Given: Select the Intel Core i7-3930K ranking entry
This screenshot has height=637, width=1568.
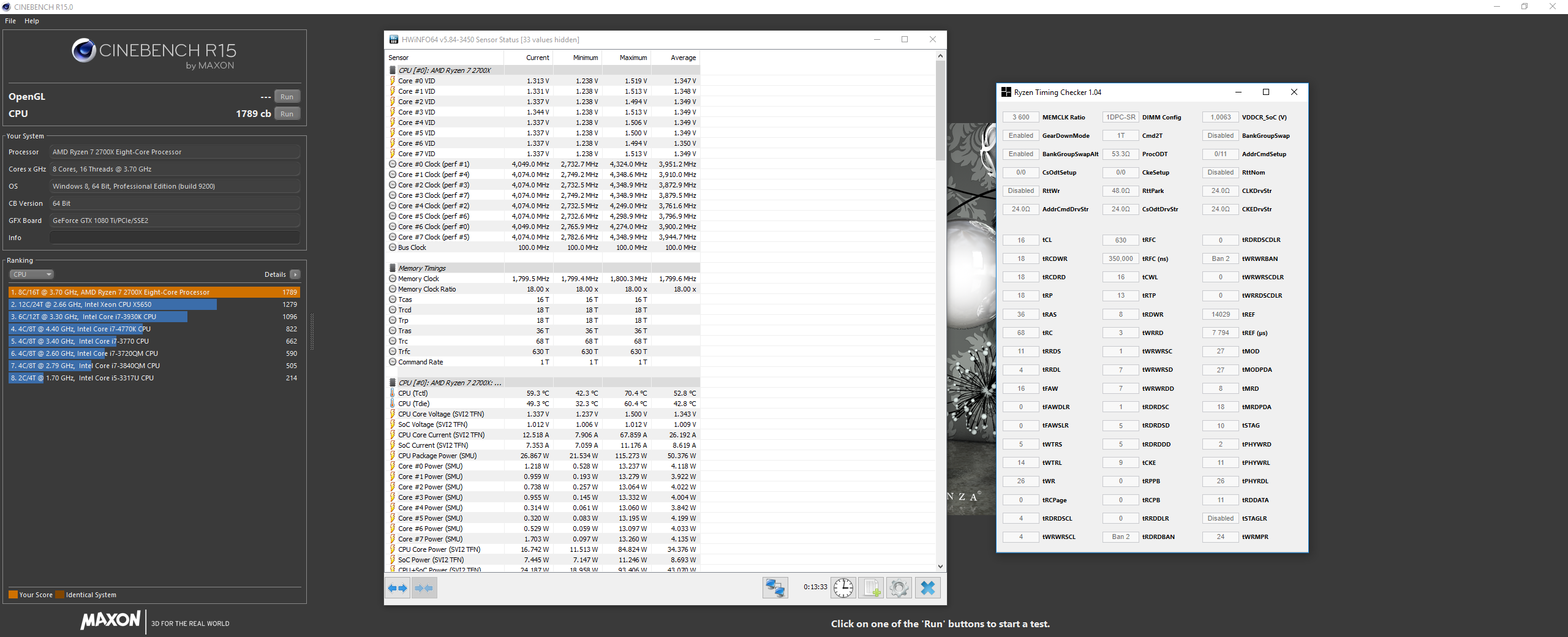Looking at the screenshot, I should tap(154, 317).
